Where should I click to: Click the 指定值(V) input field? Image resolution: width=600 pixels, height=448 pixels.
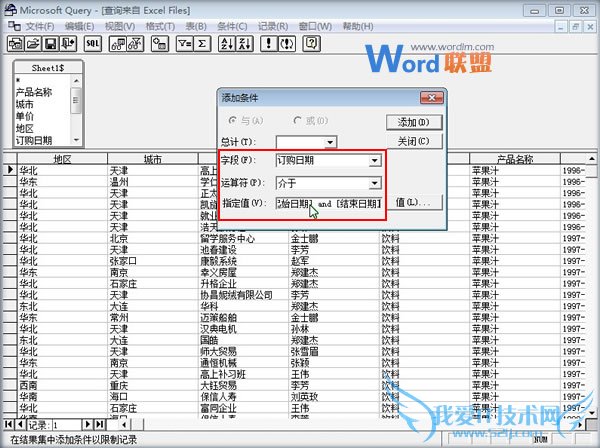coord(329,203)
